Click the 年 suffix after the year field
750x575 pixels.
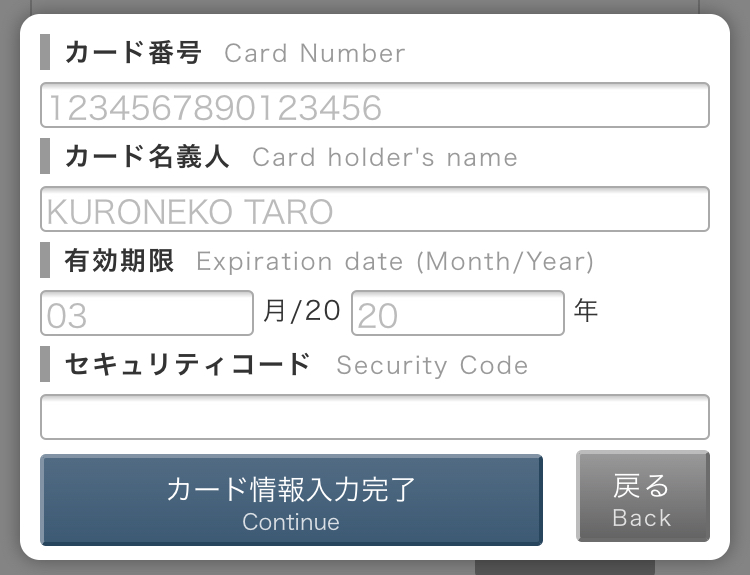(x=586, y=310)
